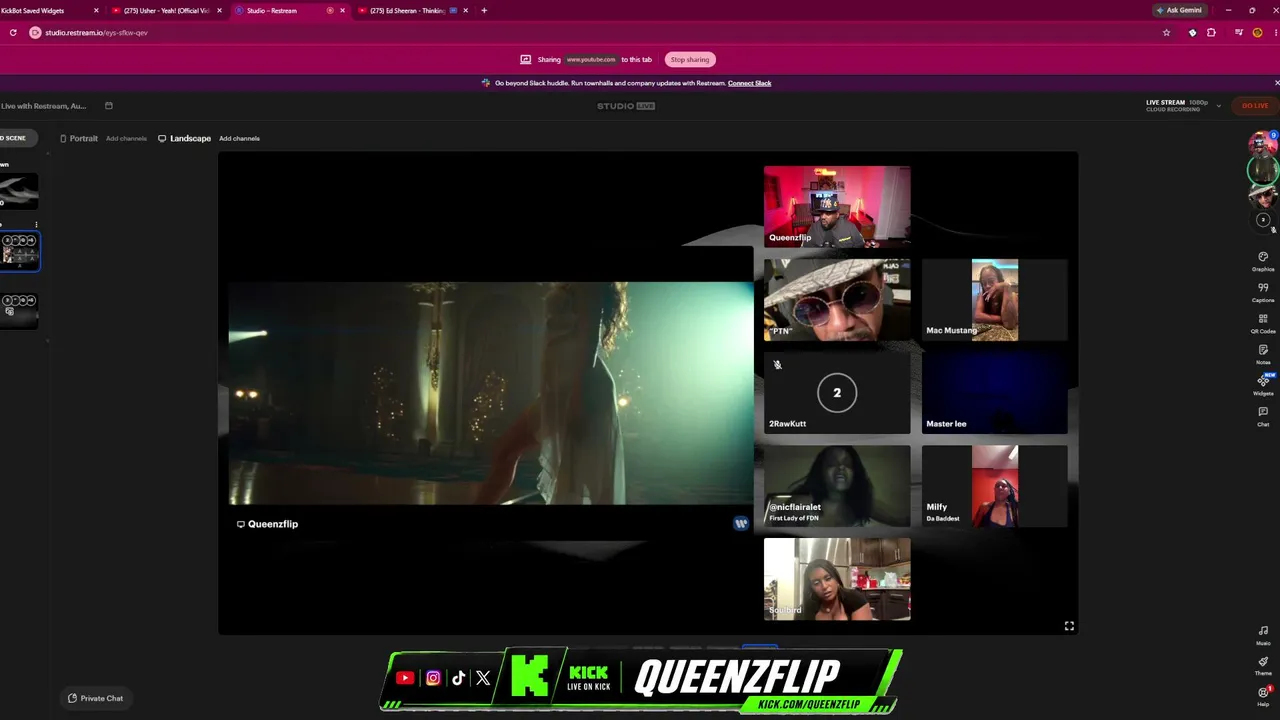This screenshot has height=720, width=1280.
Task: Select the bottom scene thumbnail in sidebar
Action: click(x=19, y=311)
